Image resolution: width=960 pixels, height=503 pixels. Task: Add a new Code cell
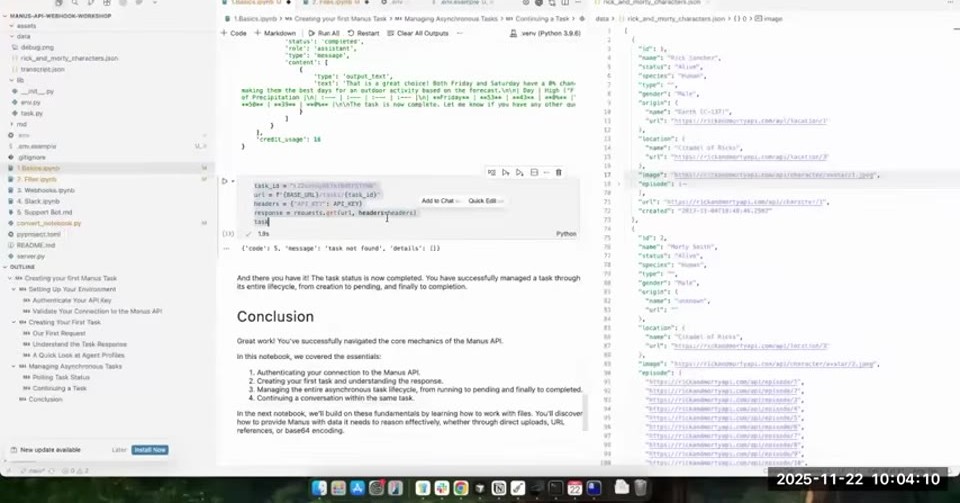pos(234,33)
